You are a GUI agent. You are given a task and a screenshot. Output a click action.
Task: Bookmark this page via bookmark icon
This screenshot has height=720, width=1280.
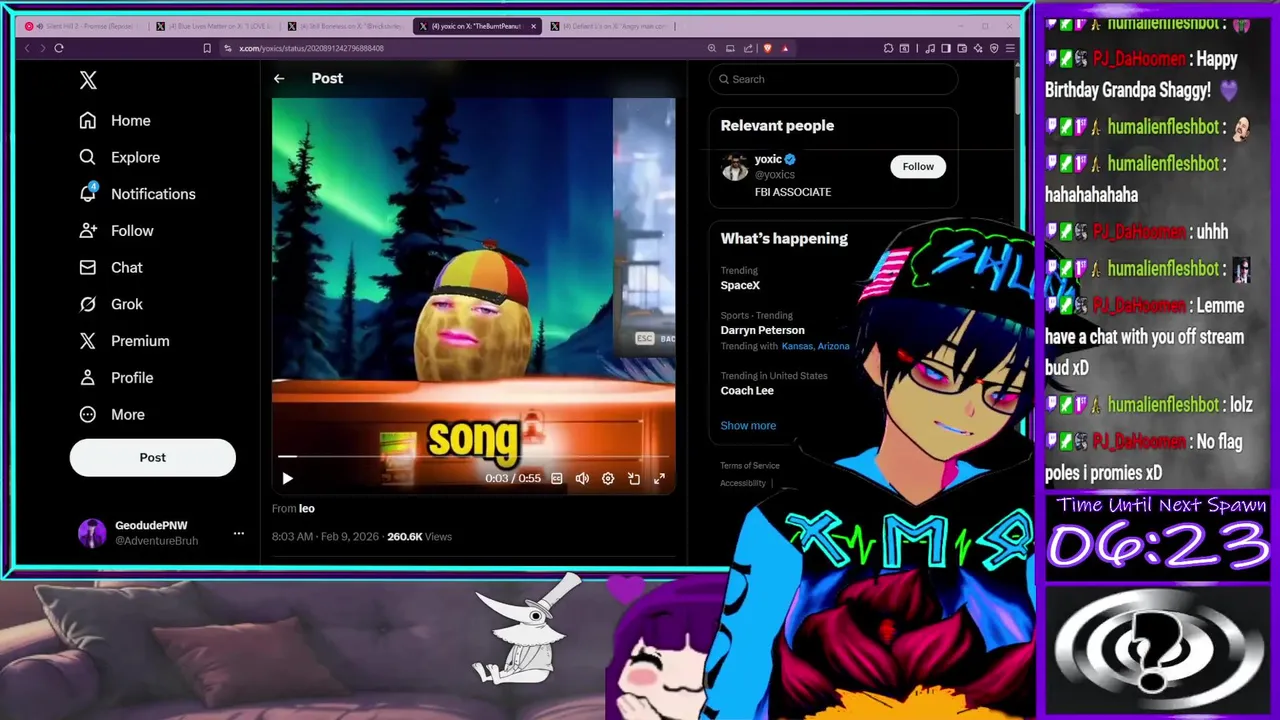207,48
